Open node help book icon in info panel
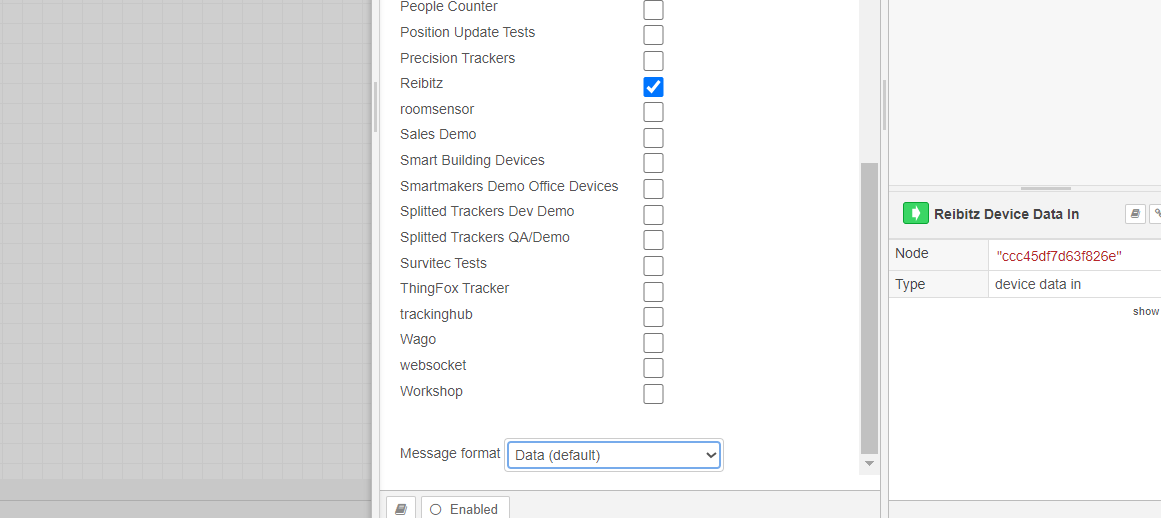This screenshot has width=1161, height=518. [x=1134, y=213]
